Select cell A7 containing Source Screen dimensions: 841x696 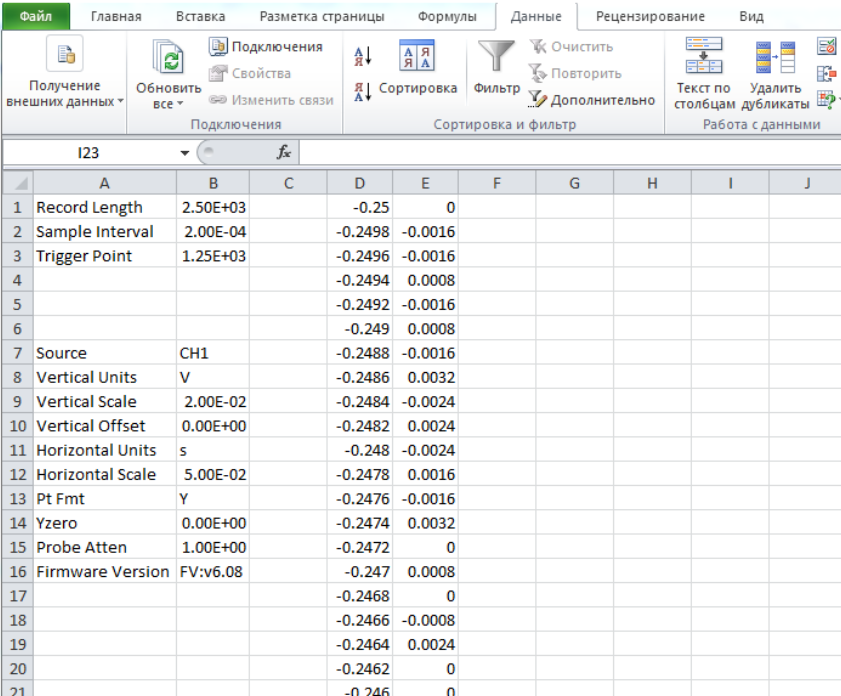(x=105, y=353)
